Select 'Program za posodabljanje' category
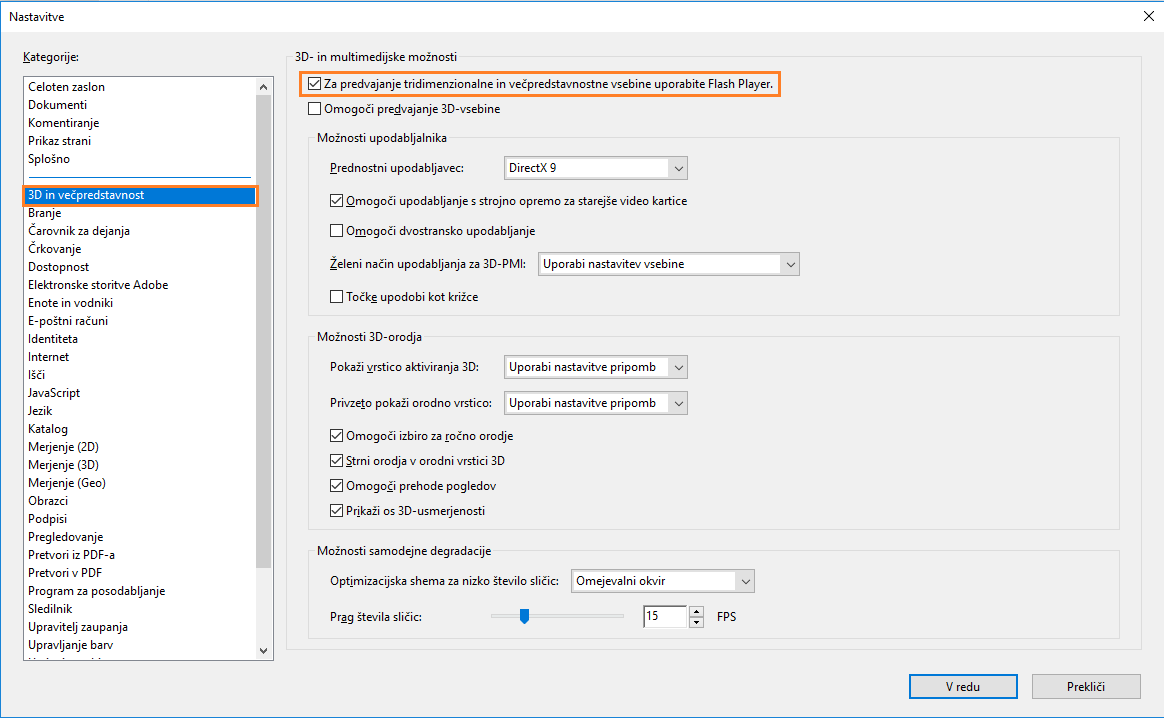 pos(140,591)
